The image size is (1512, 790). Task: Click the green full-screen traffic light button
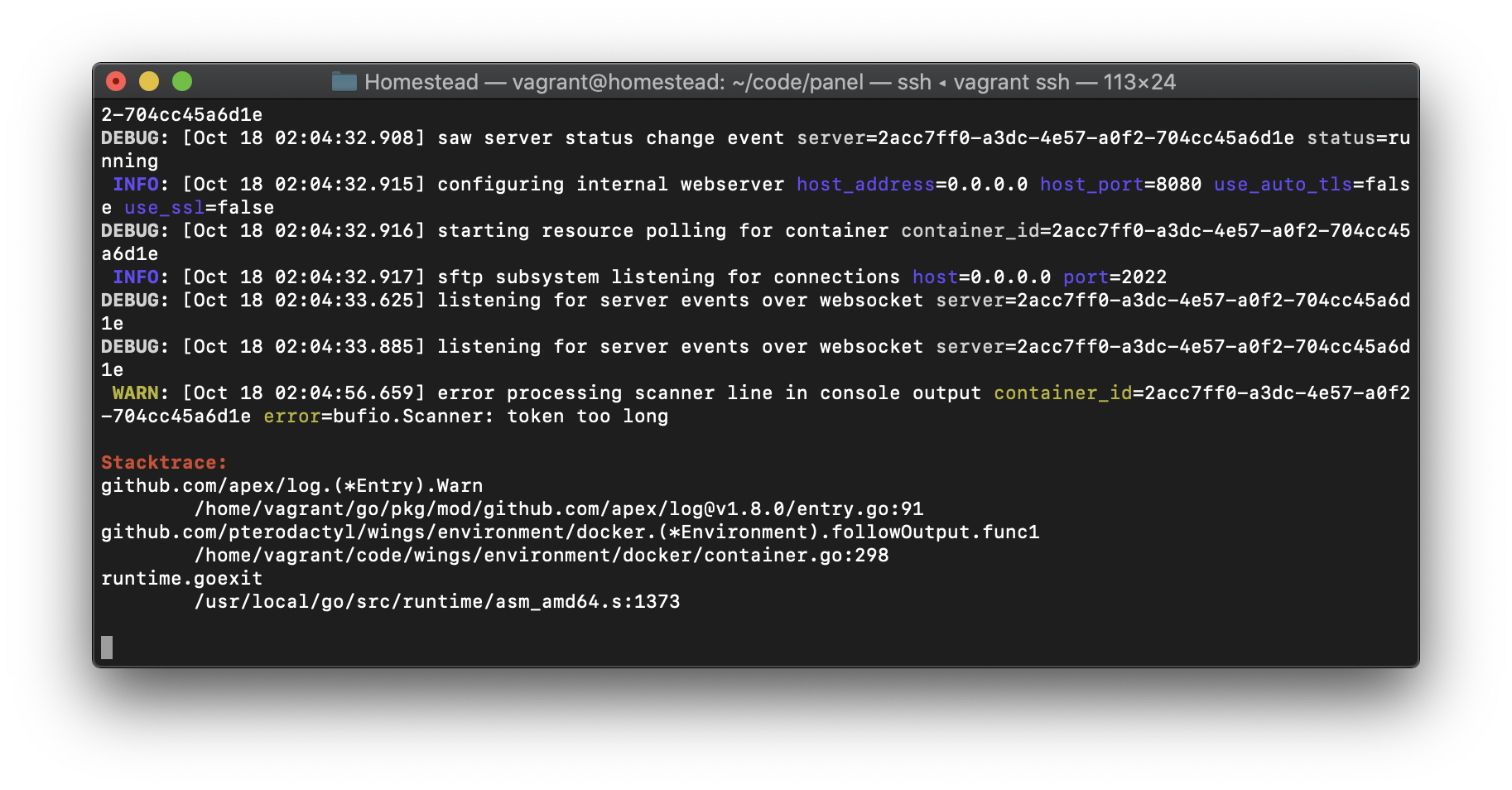182,81
